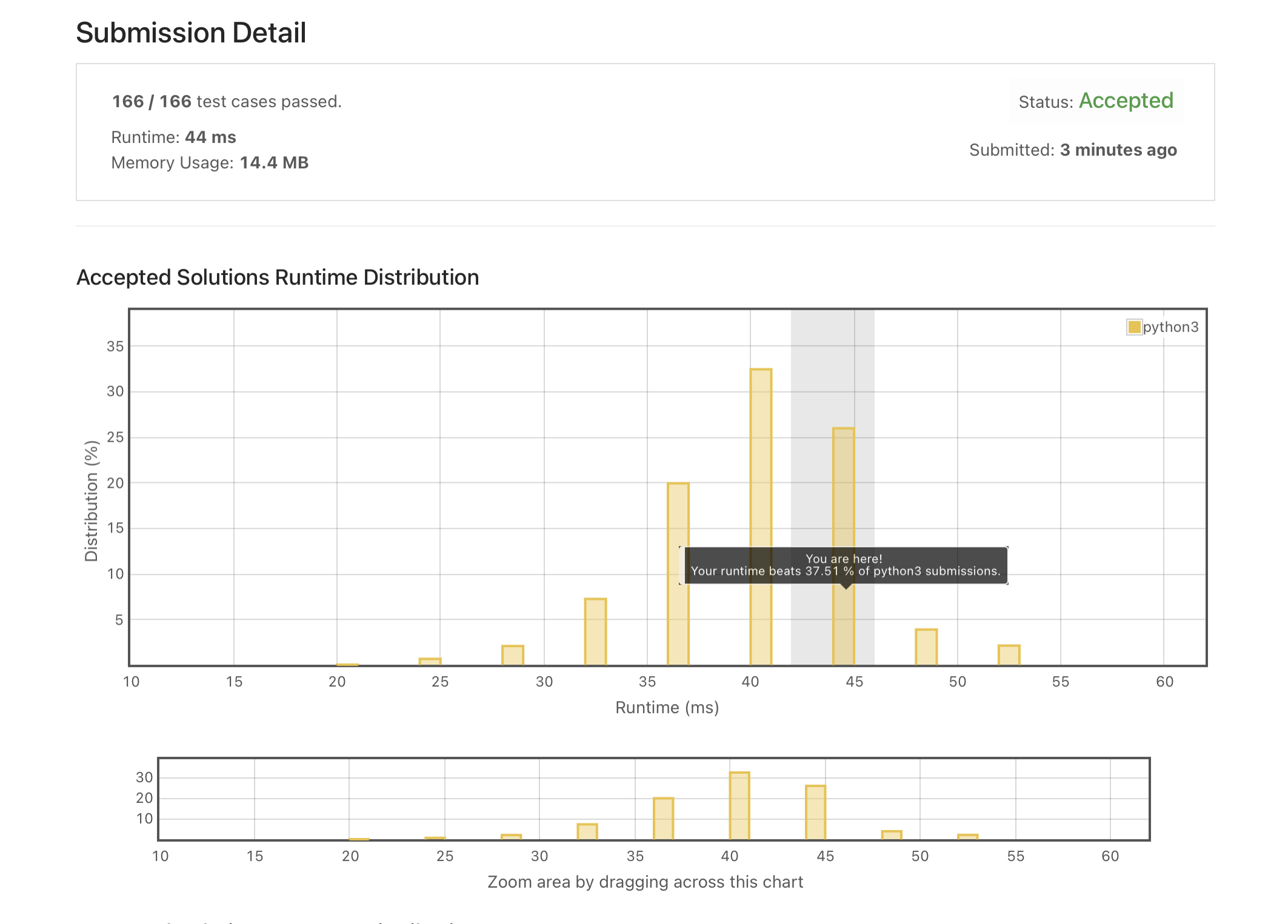Select the 20% bar near 36 ms in the main chart

pyautogui.click(x=678, y=515)
